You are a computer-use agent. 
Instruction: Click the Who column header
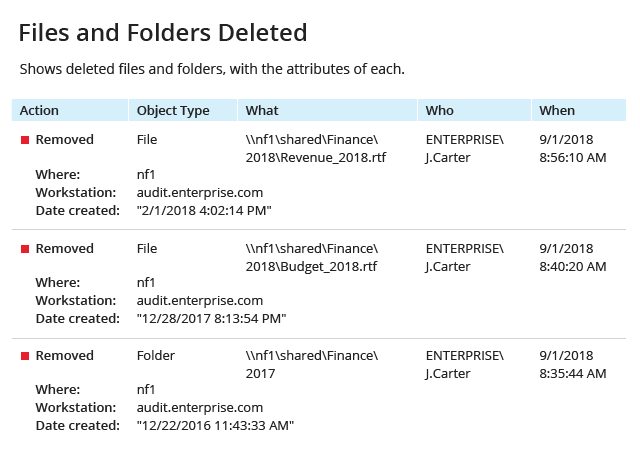[x=474, y=110]
